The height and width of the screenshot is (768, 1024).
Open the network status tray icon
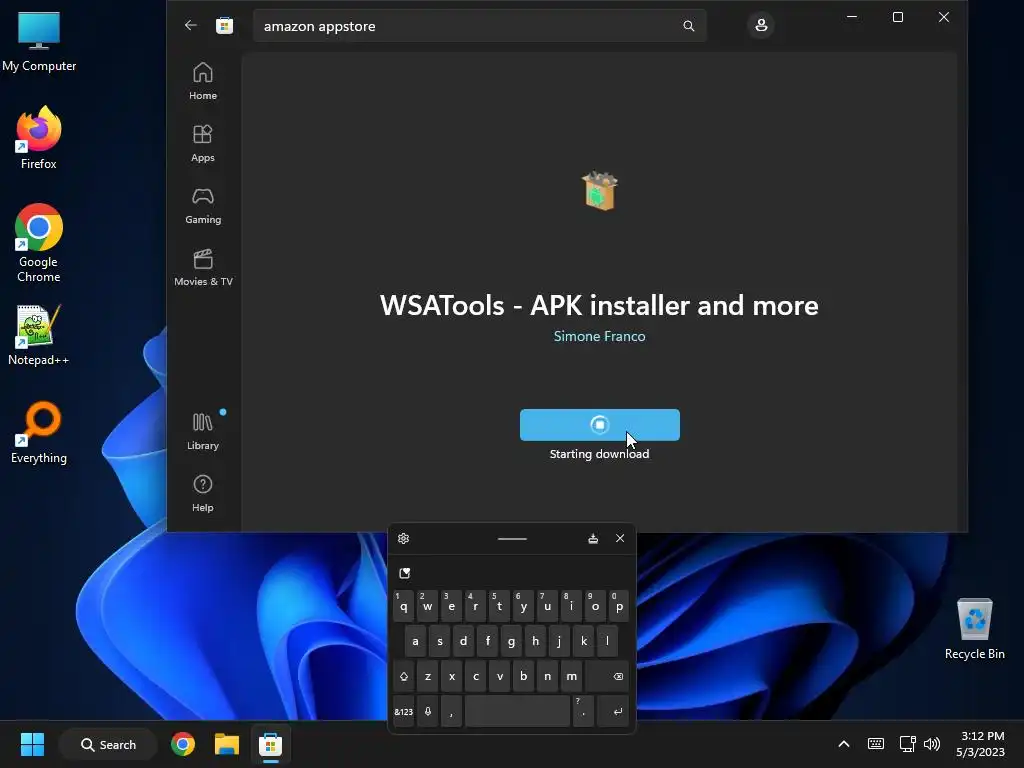click(x=907, y=744)
